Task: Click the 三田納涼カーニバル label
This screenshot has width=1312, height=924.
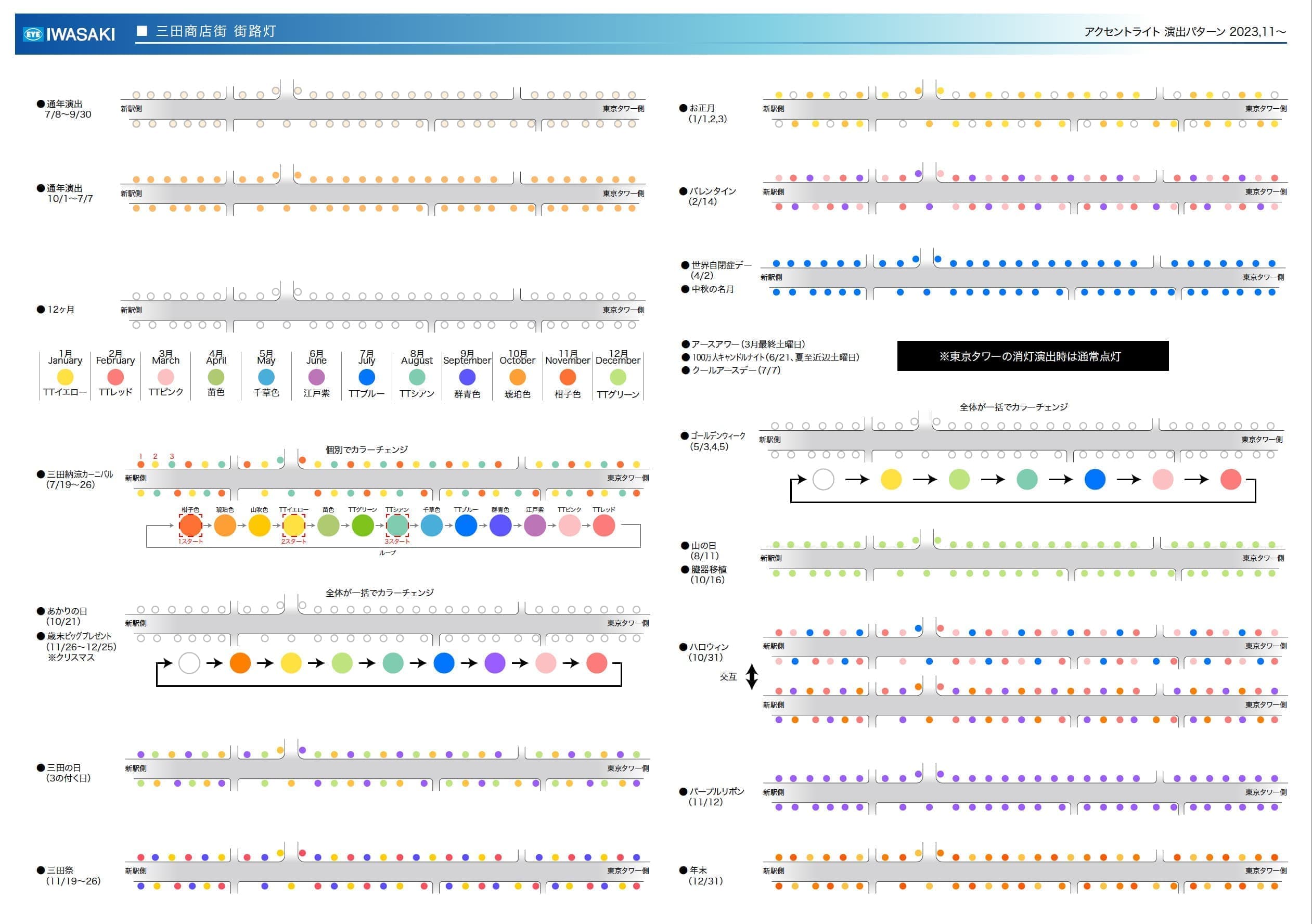Action: (x=80, y=474)
